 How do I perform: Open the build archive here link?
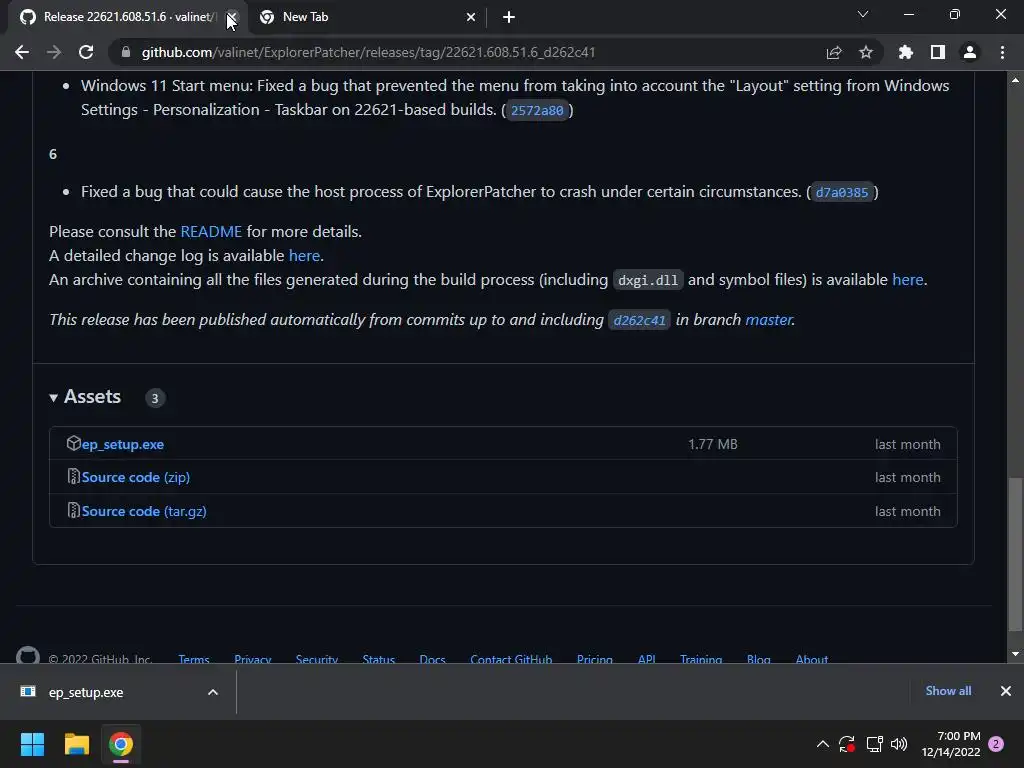tap(908, 280)
